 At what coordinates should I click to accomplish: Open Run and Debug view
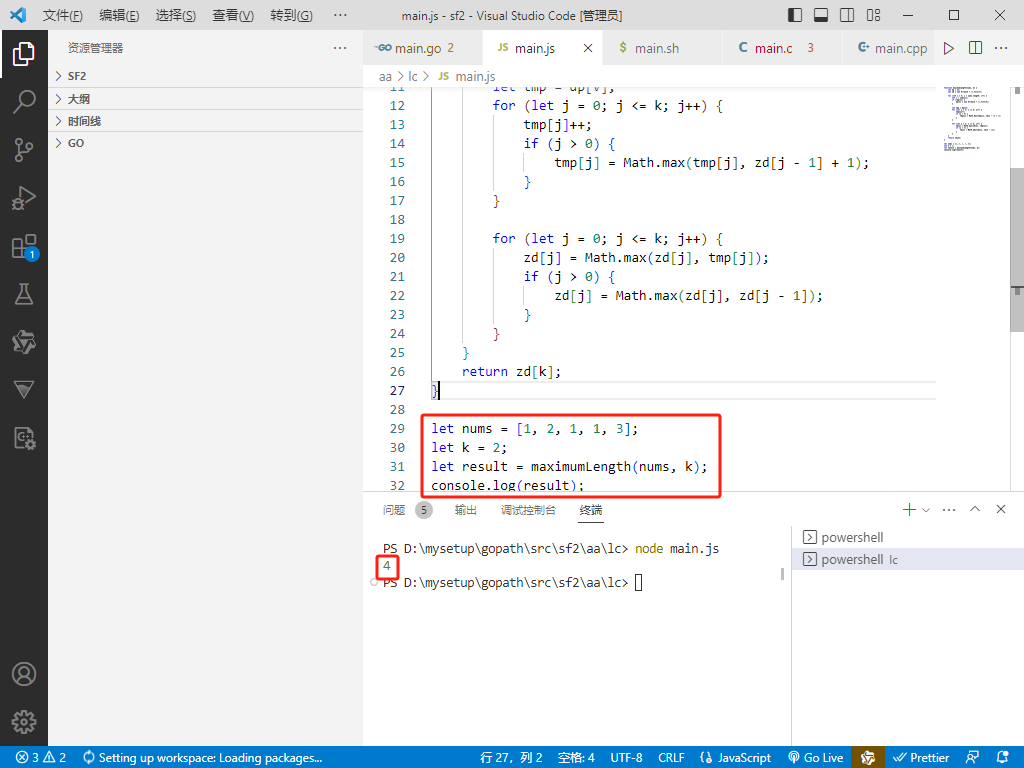24,198
